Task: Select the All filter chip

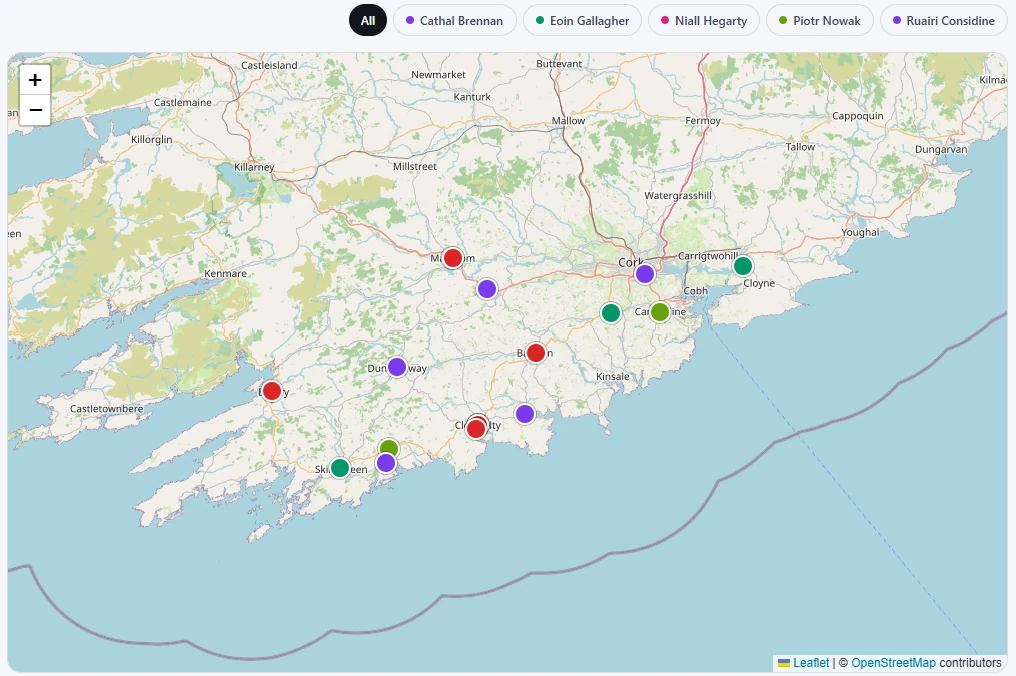Action: (368, 20)
